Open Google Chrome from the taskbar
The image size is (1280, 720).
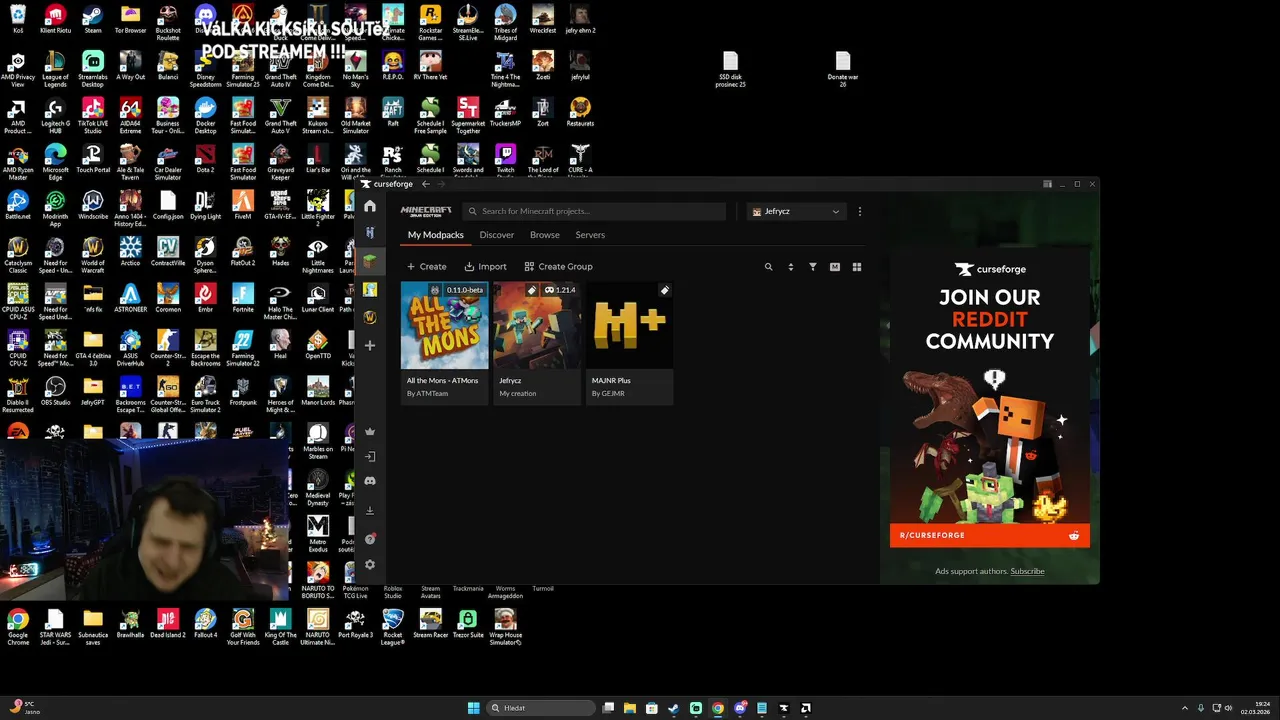(x=718, y=708)
